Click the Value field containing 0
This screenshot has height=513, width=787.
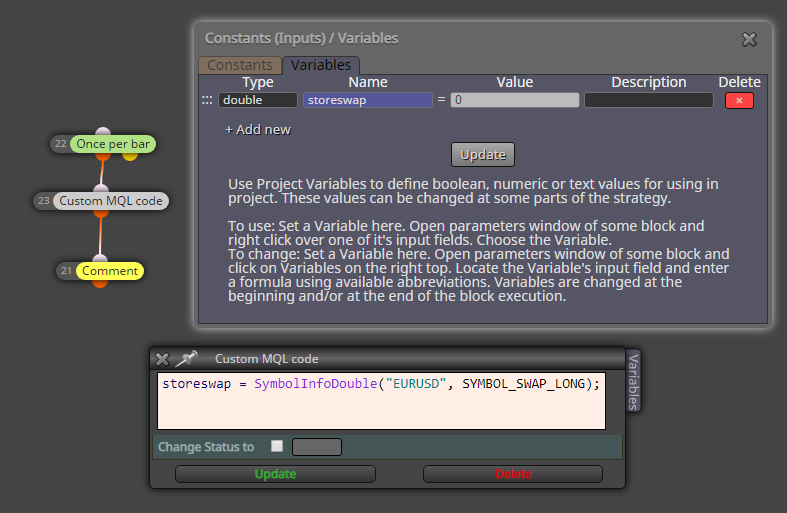click(514, 100)
